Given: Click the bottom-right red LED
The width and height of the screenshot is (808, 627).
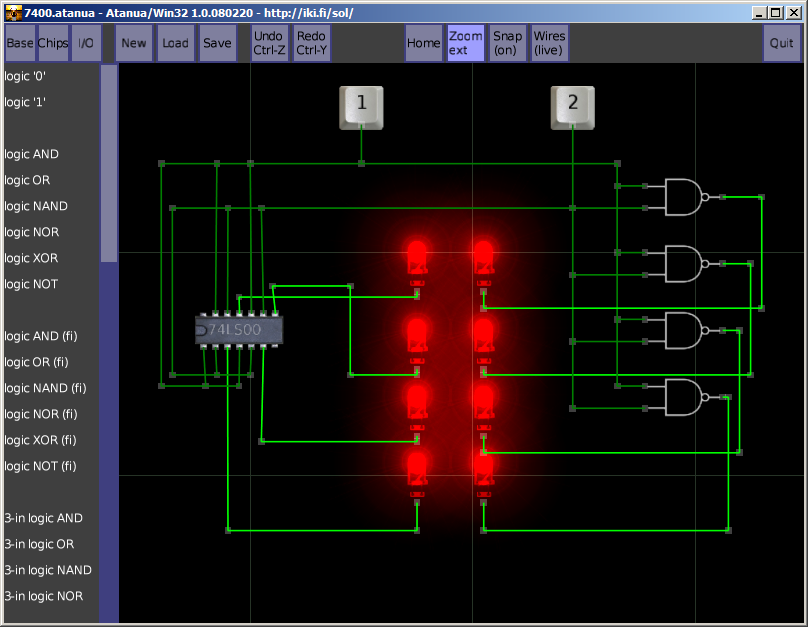Looking at the screenshot, I should click(x=484, y=470).
